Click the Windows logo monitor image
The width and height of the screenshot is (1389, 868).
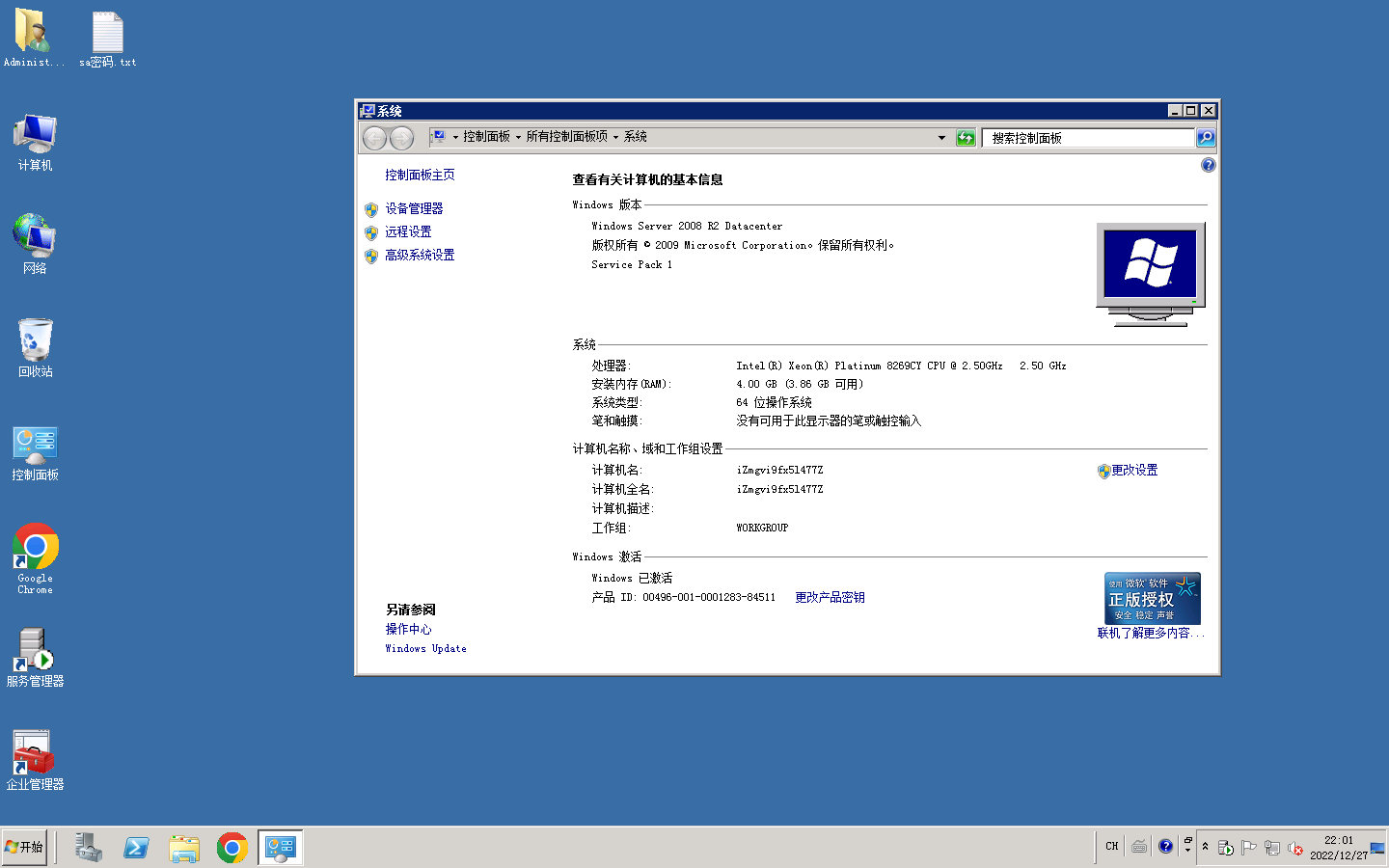[1151, 275]
